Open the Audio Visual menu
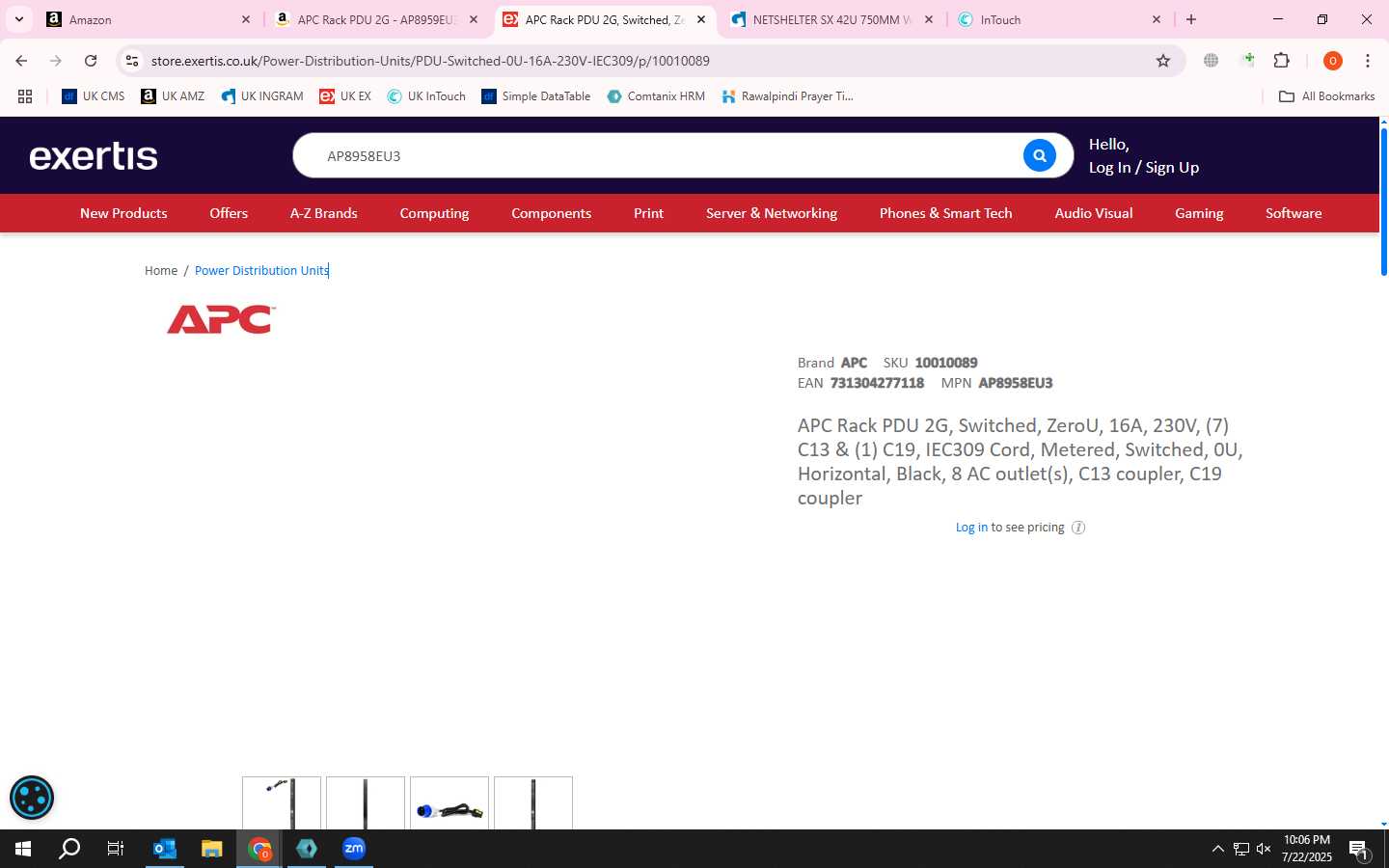Viewport: 1389px width, 868px height. click(1094, 213)
